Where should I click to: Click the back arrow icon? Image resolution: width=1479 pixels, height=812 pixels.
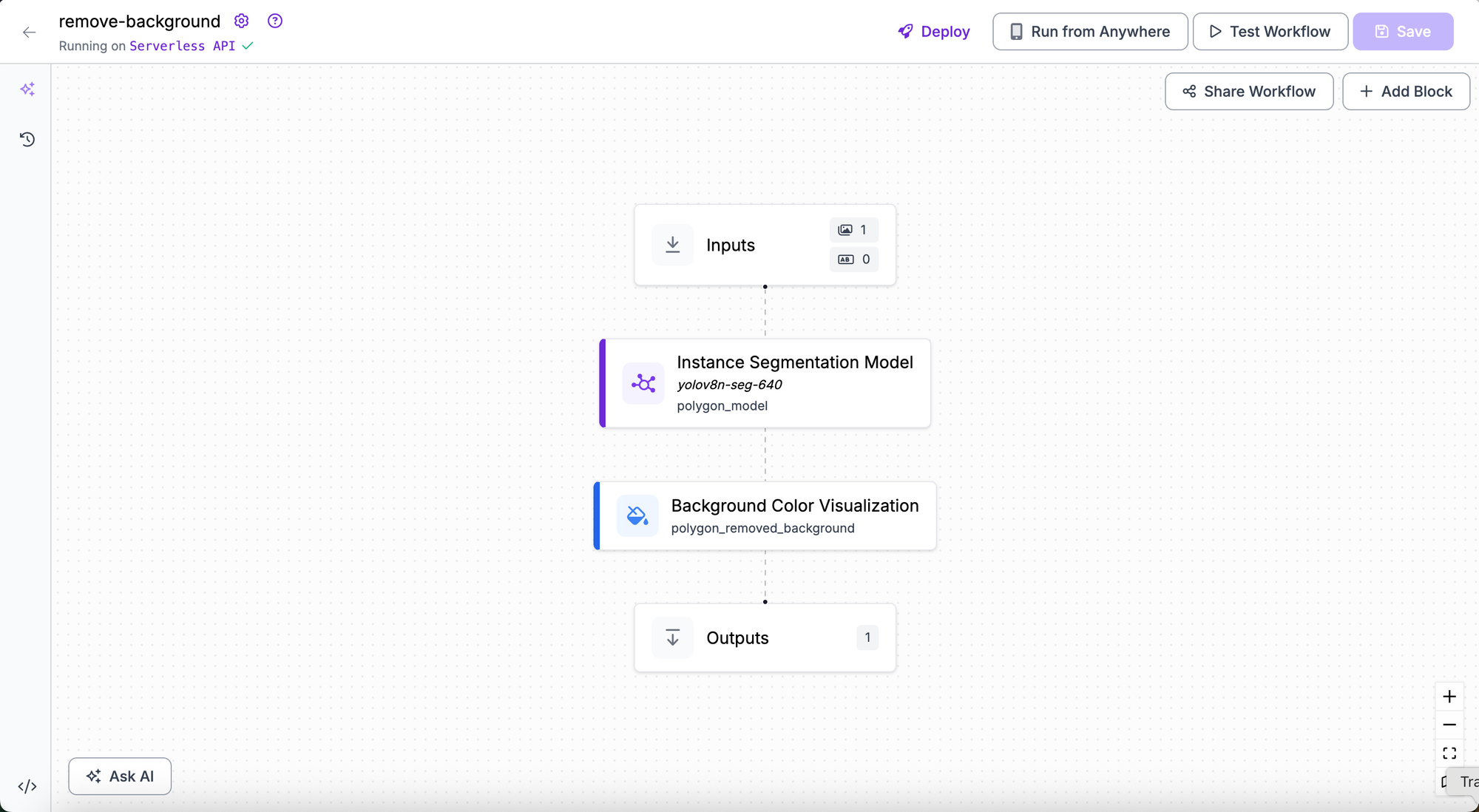tap(30, 32)
